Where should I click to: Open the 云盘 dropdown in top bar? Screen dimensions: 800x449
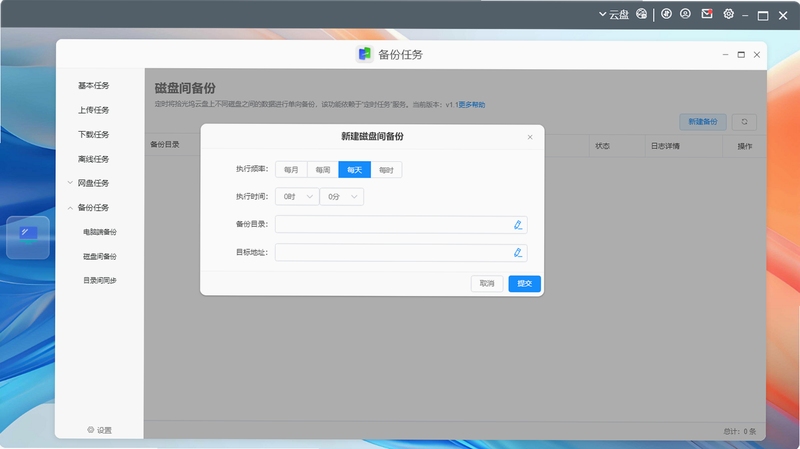click(614, 15)
